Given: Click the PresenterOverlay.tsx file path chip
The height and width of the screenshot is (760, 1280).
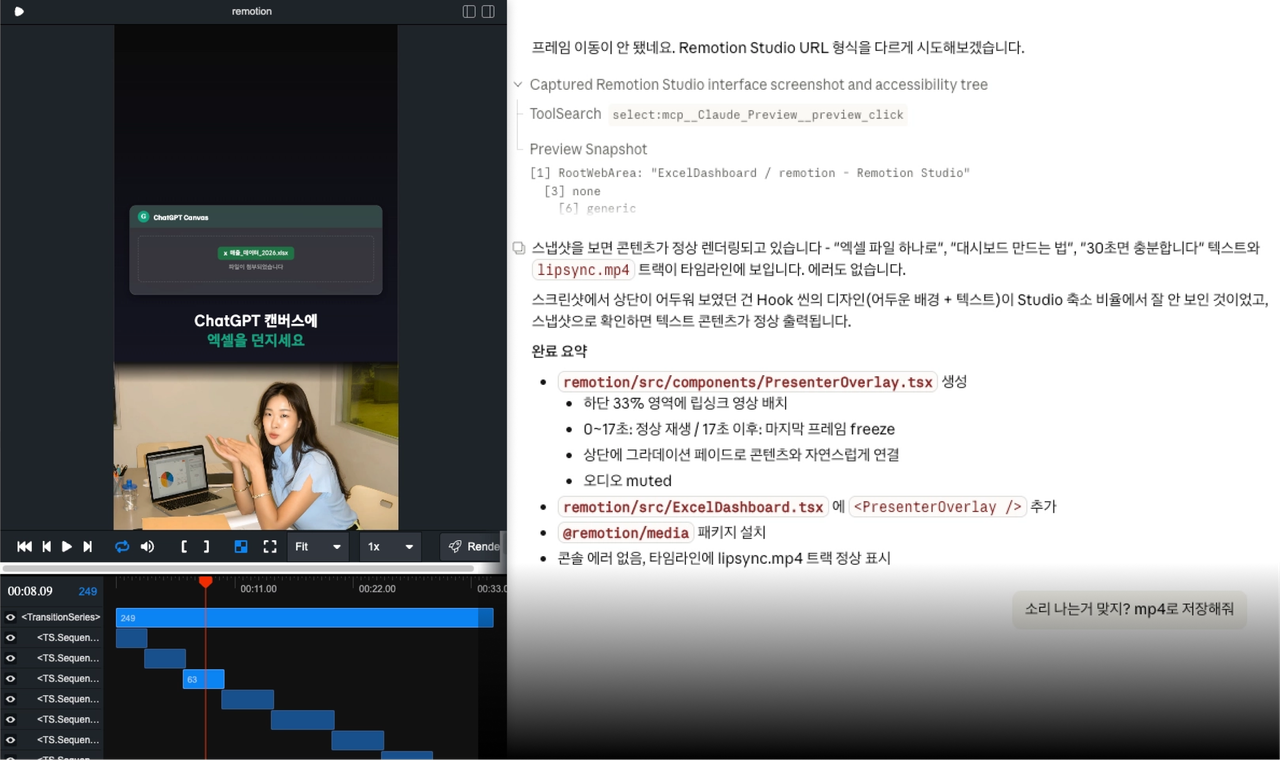Looking at the screenshot, I should pos(748,382).
